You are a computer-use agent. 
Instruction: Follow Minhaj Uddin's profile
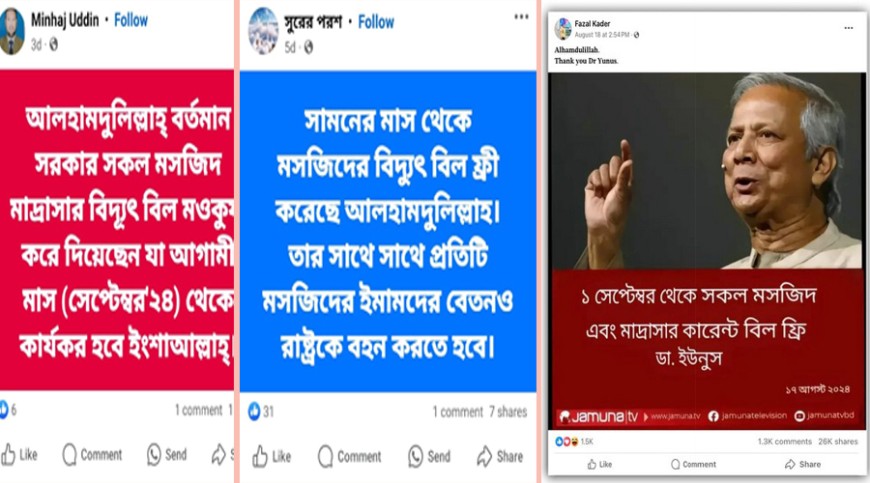[x=131, y=21]
